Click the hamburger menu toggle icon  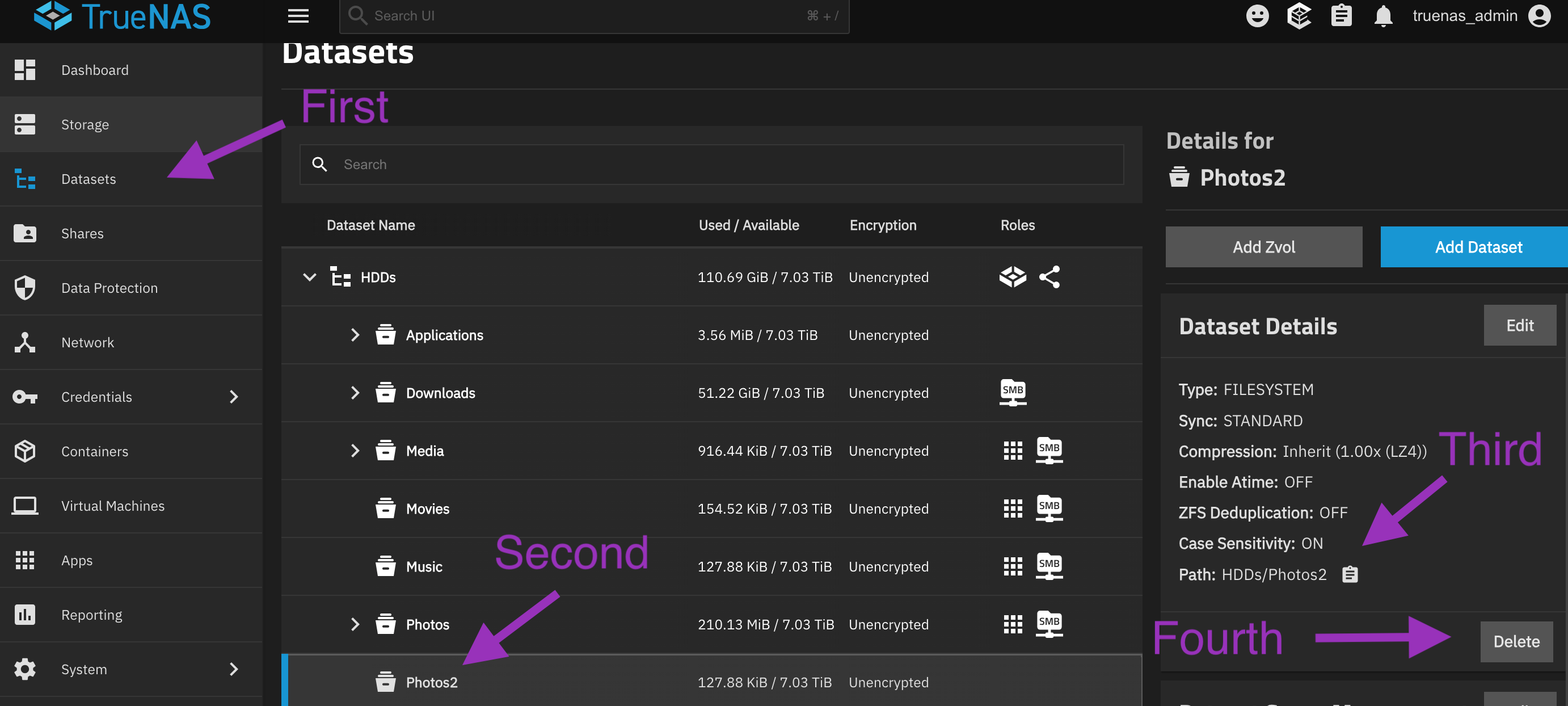click(298, 16)
